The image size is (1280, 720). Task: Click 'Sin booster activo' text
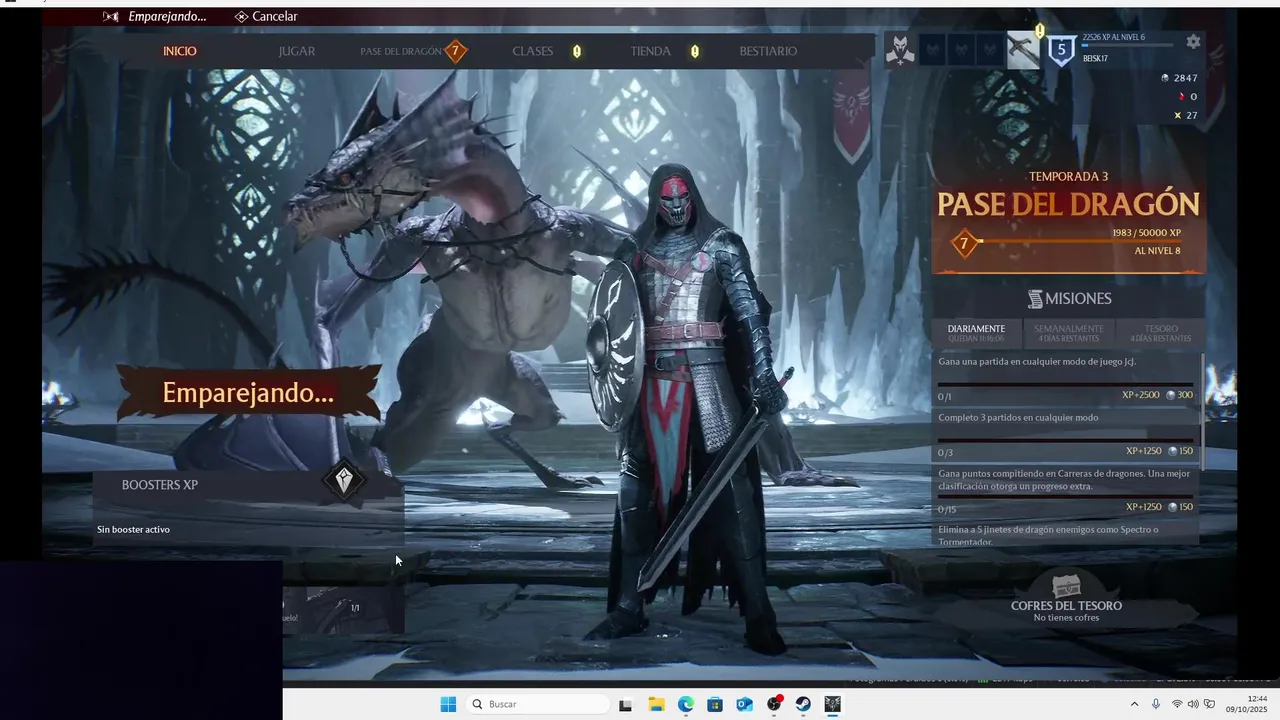(133, 529)
